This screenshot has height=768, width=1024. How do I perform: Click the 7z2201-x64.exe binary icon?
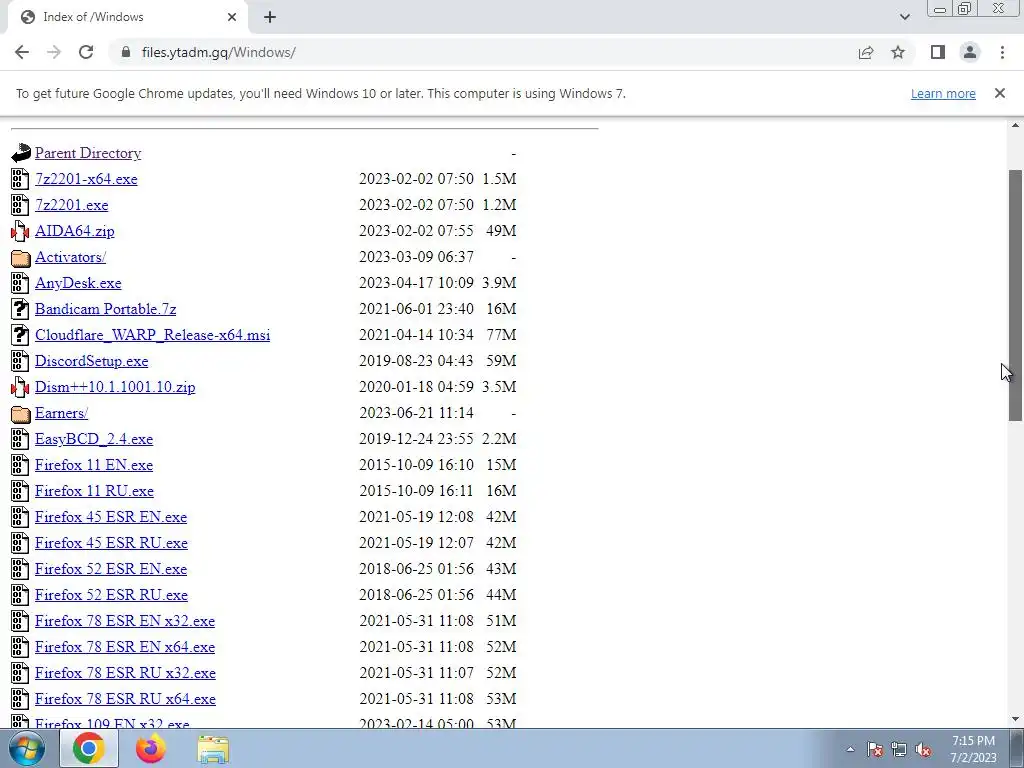click(20, 179)
